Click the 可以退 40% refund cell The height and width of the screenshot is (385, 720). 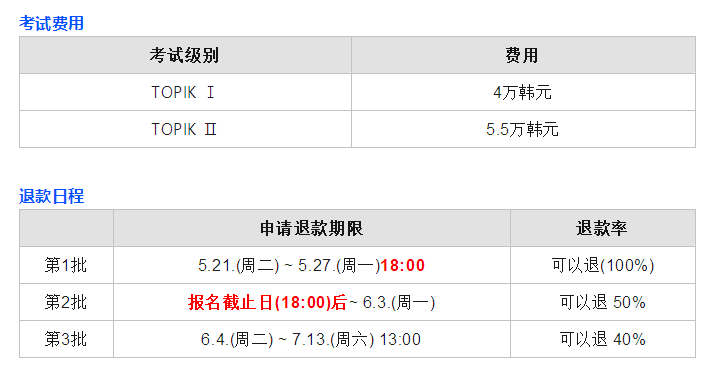(602, 339)
